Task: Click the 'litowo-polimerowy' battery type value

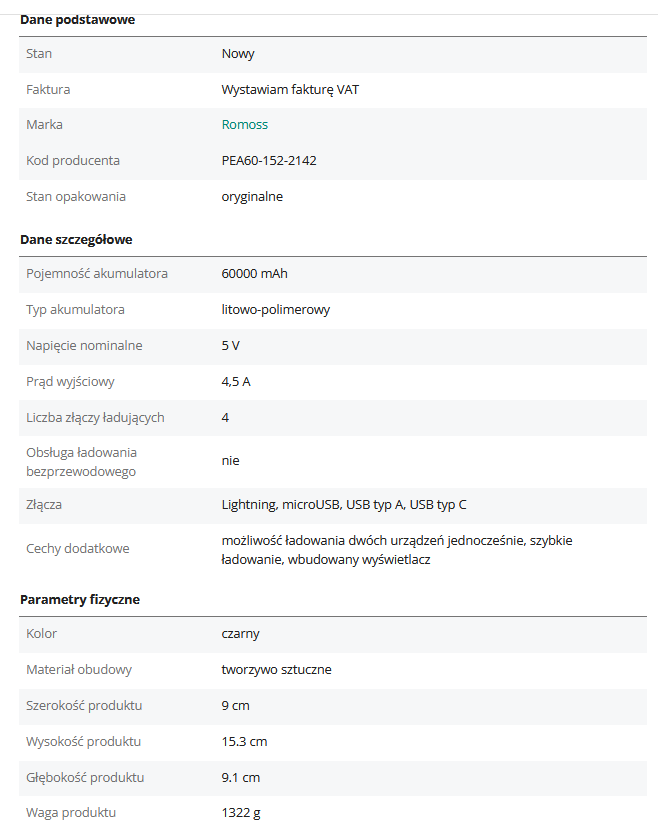Action: [275, 310]
